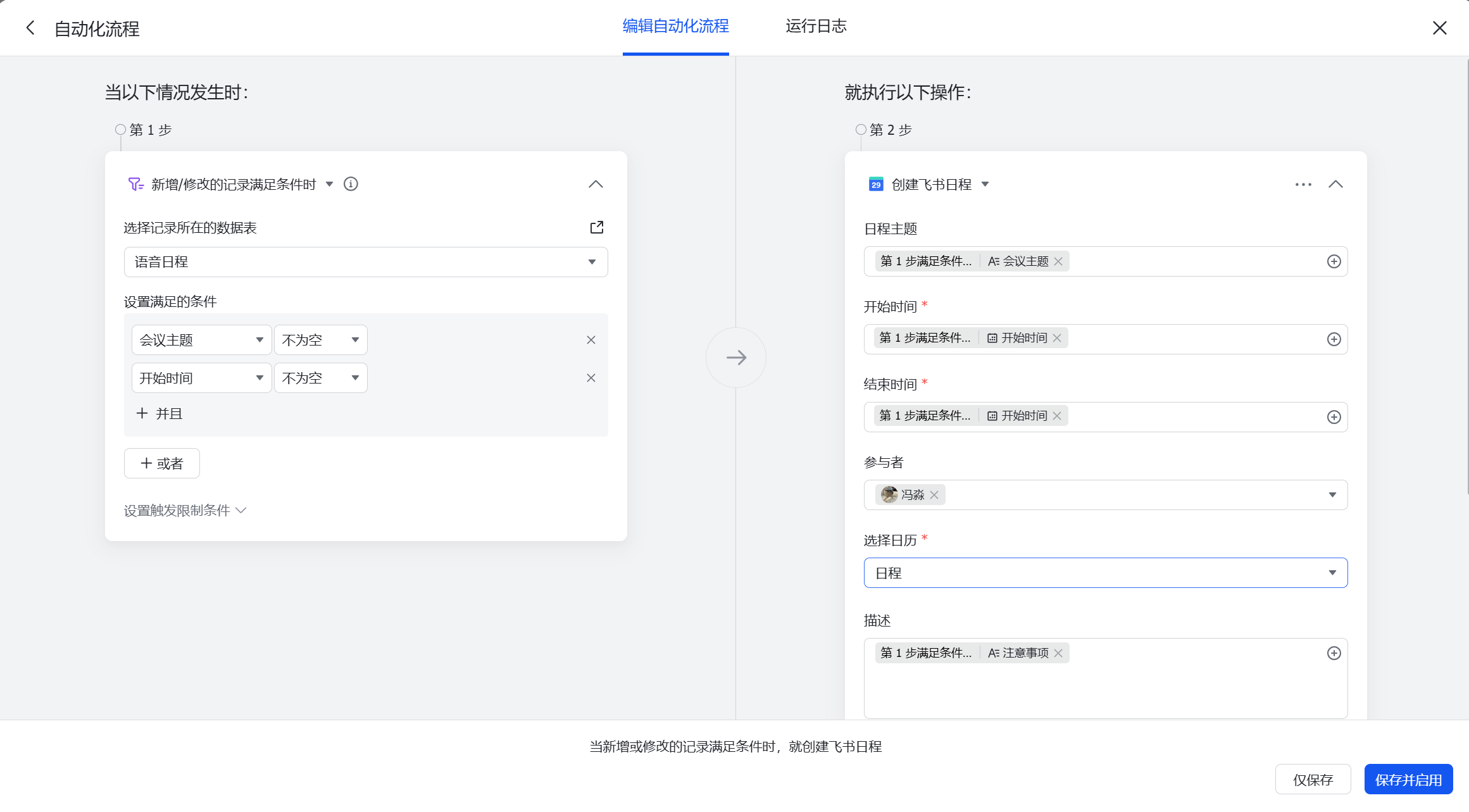
Task: Remove participant 冯淼 chip
Action: point(935,495)
